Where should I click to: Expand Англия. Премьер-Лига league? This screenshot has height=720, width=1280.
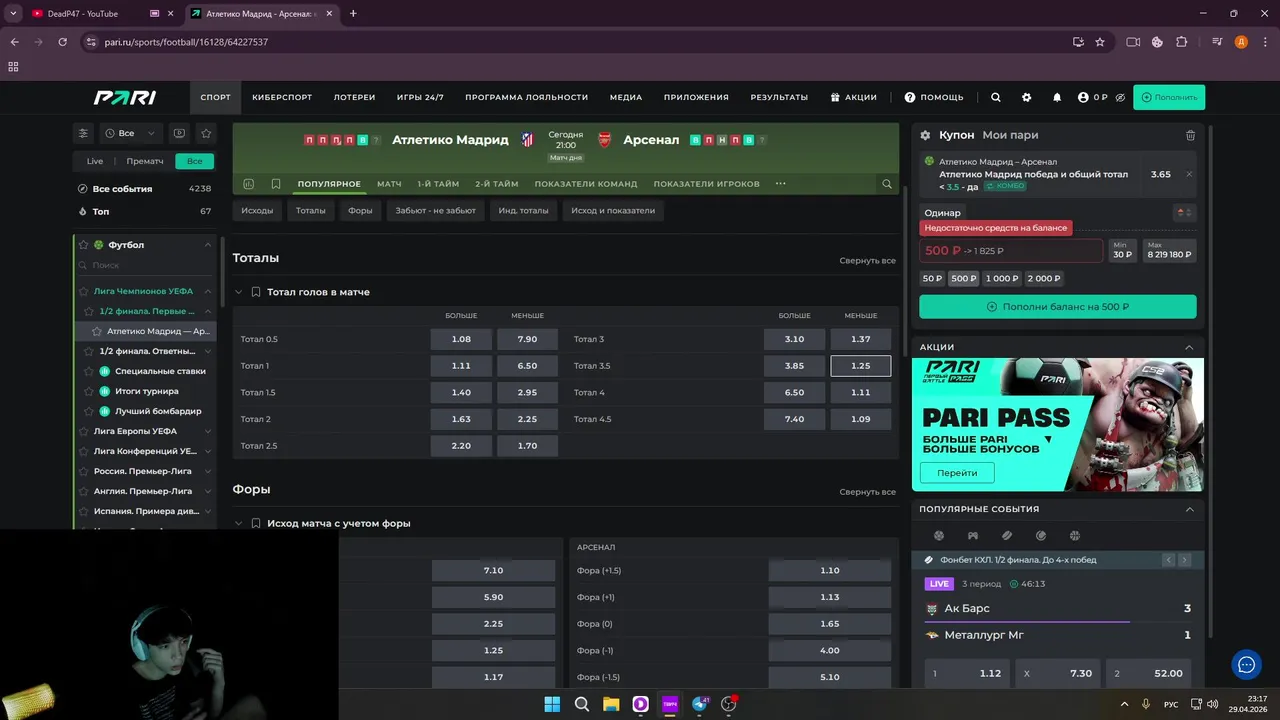[x=208, y=491]
